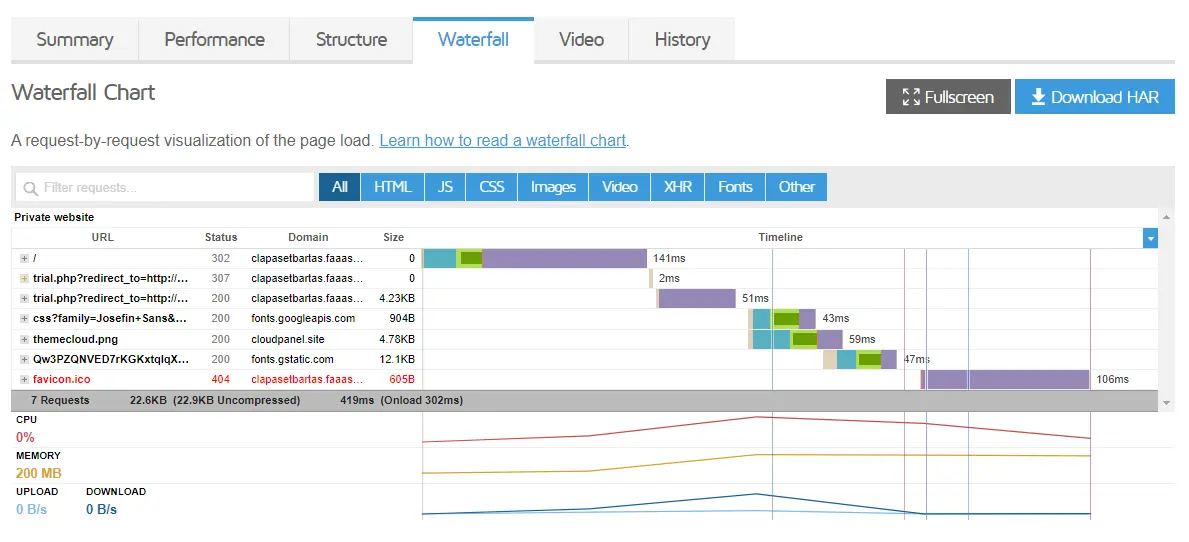
Task: Open the timeline column dropdown arrow
Action: pyautogui.click(x=1150, y=238)
